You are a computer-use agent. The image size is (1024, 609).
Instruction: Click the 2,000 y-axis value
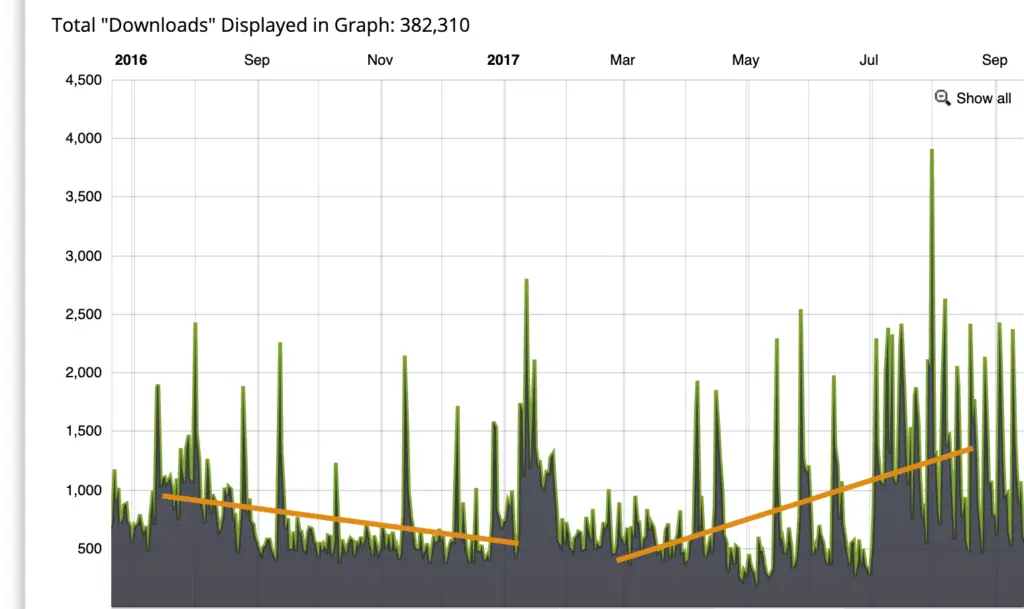(x=84, y=372)
